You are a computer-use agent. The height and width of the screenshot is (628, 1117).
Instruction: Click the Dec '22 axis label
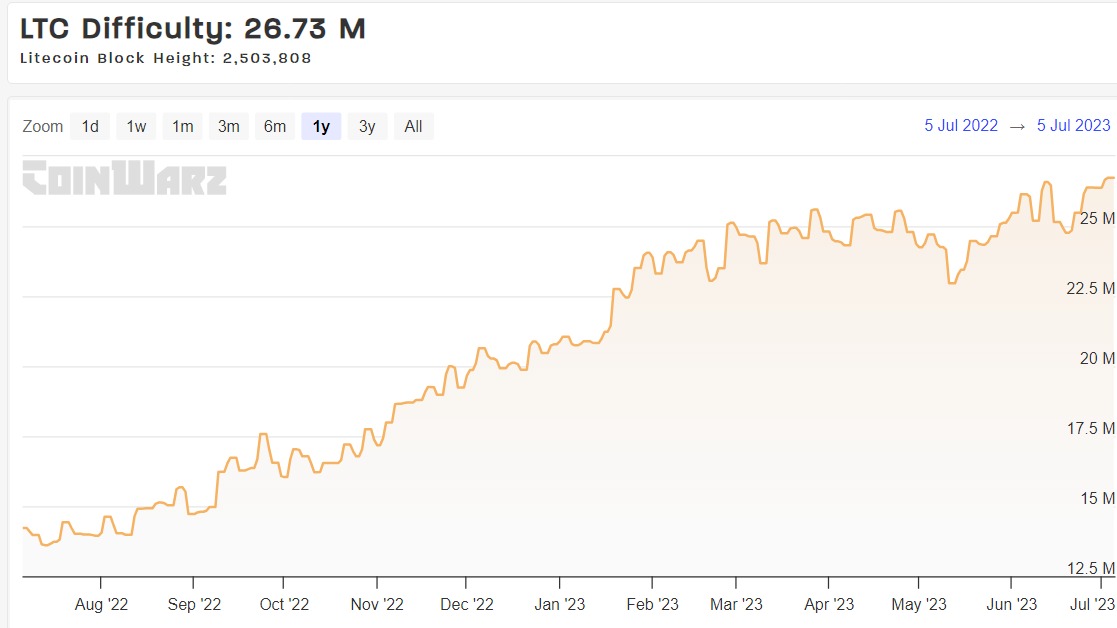click(x=467, y=605)
